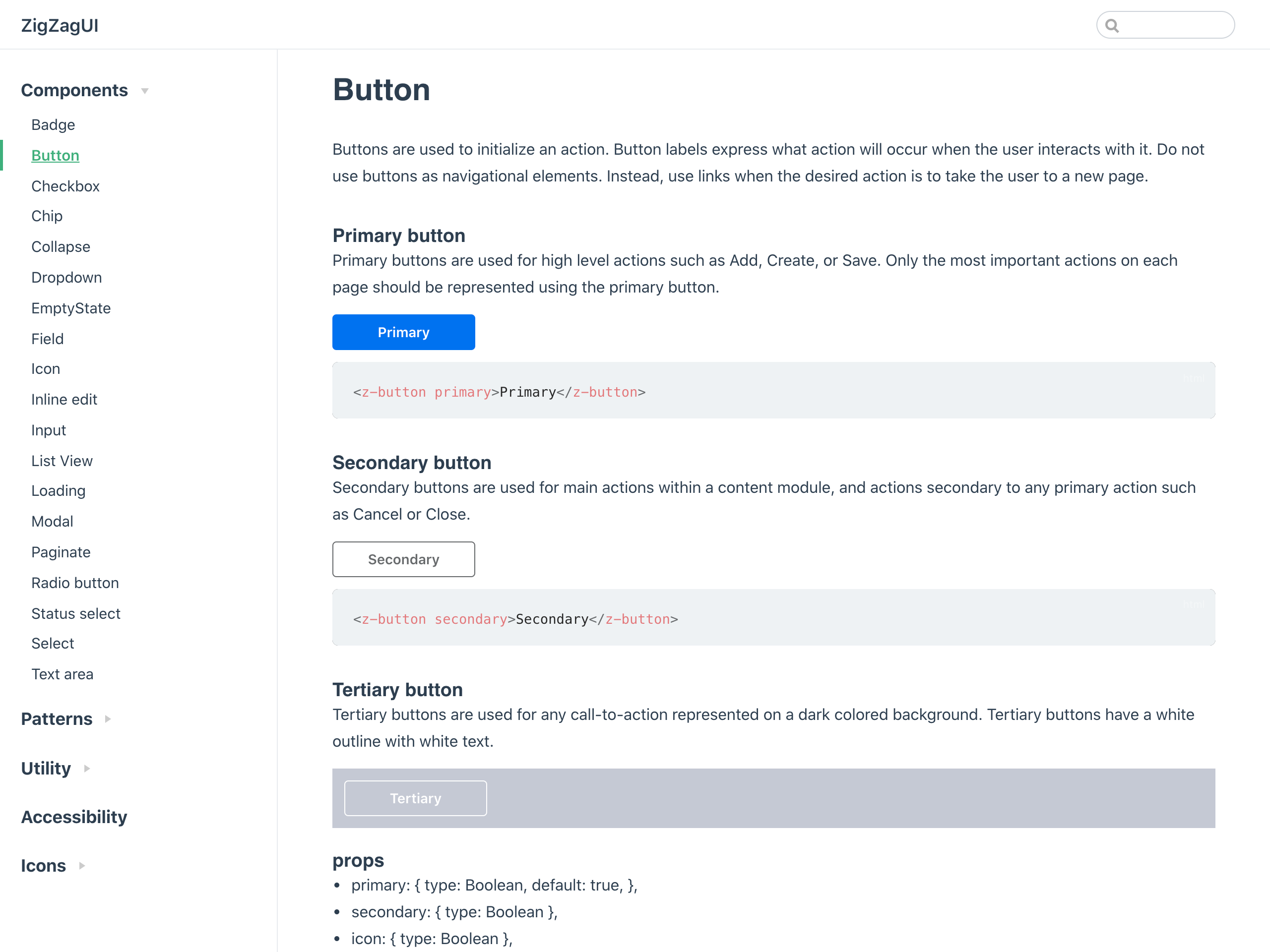The width and height of the screenshot is (1270, 952).
Task: Click the blue Primary demo button
Action: point(404,332)
